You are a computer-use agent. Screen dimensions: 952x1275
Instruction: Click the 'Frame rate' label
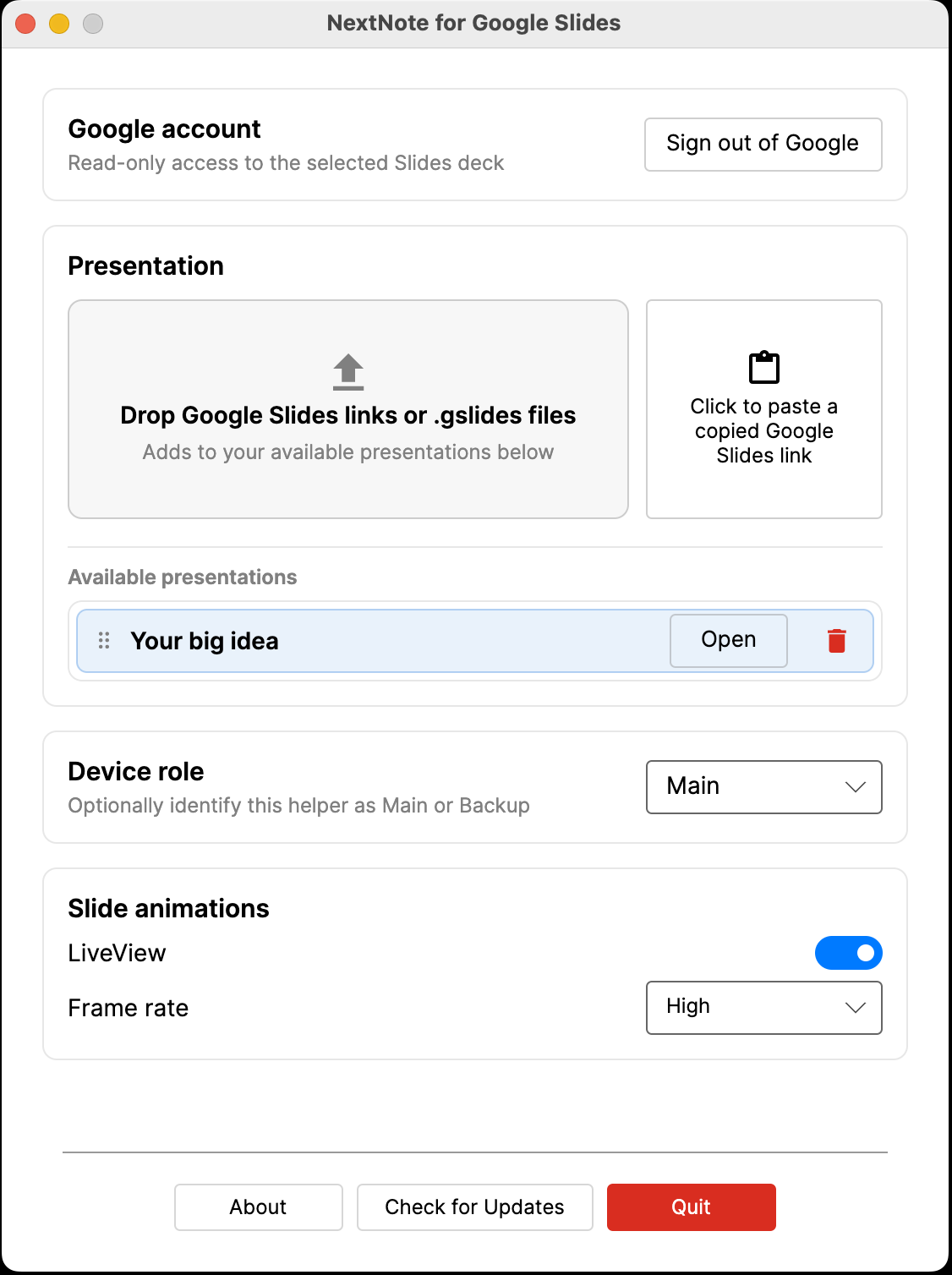pos(129,1008)
